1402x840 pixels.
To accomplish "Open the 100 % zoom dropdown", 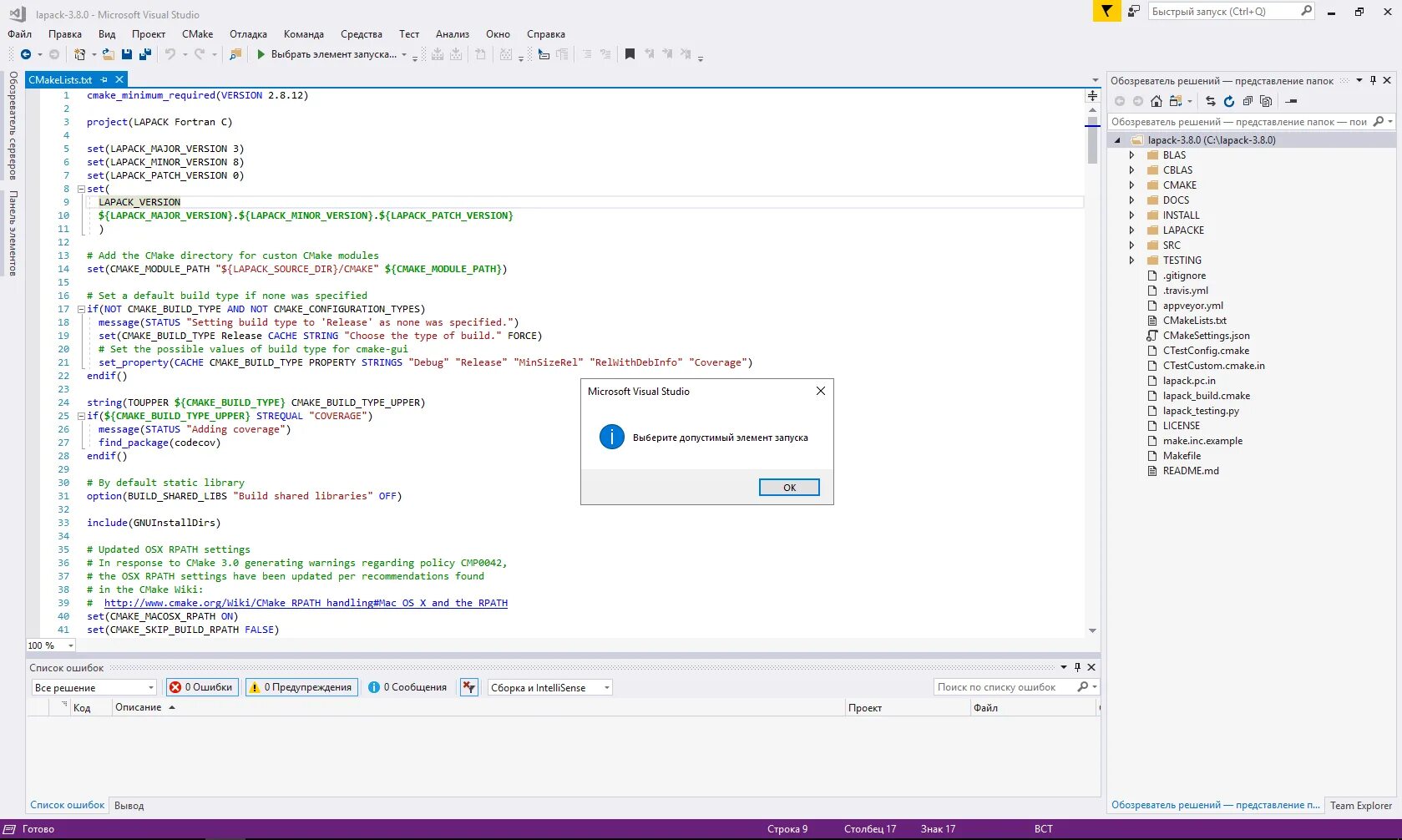I will 51,645.
